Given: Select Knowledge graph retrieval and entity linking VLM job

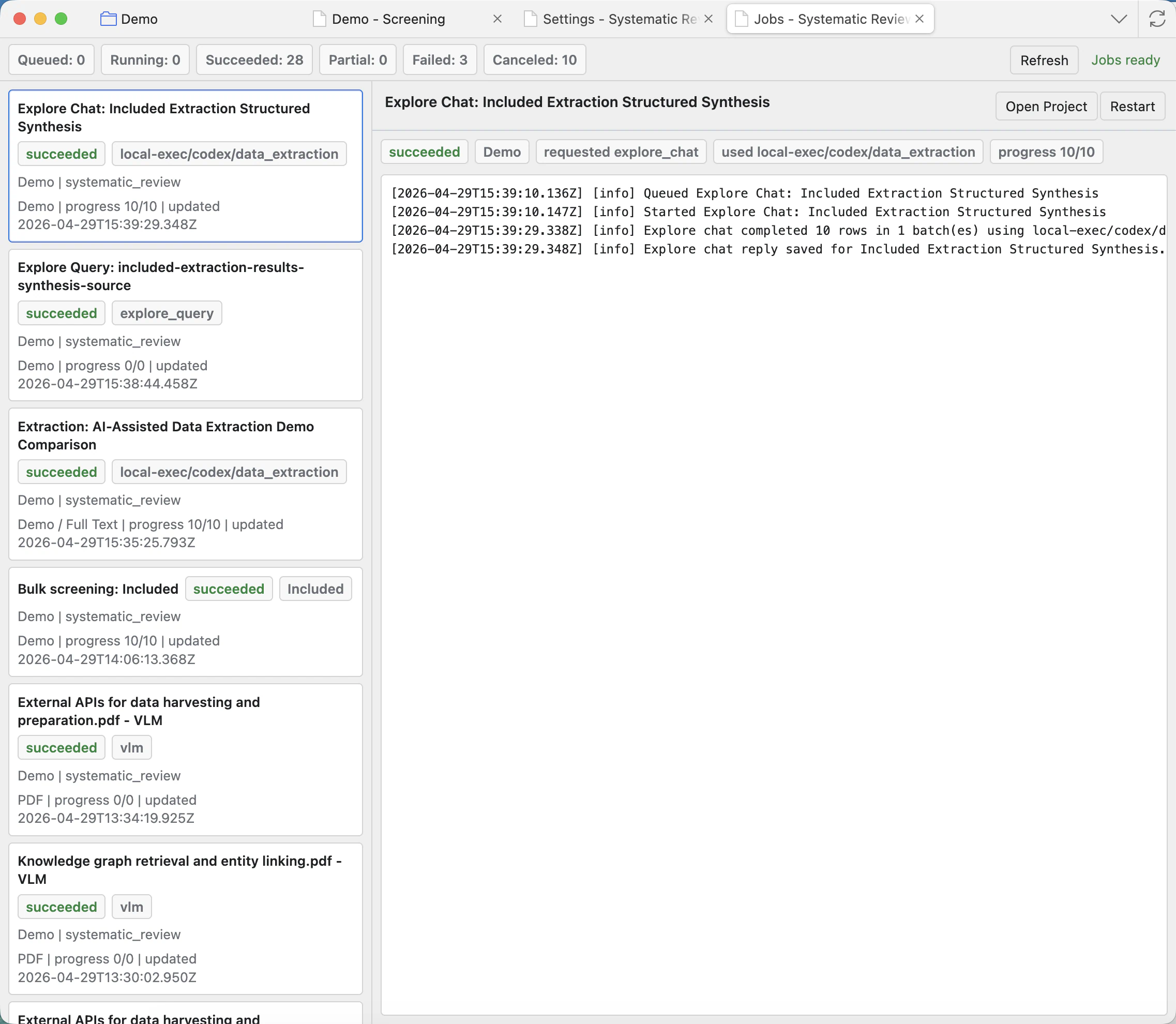Looking at the screenshot, I should coord(186,919).
